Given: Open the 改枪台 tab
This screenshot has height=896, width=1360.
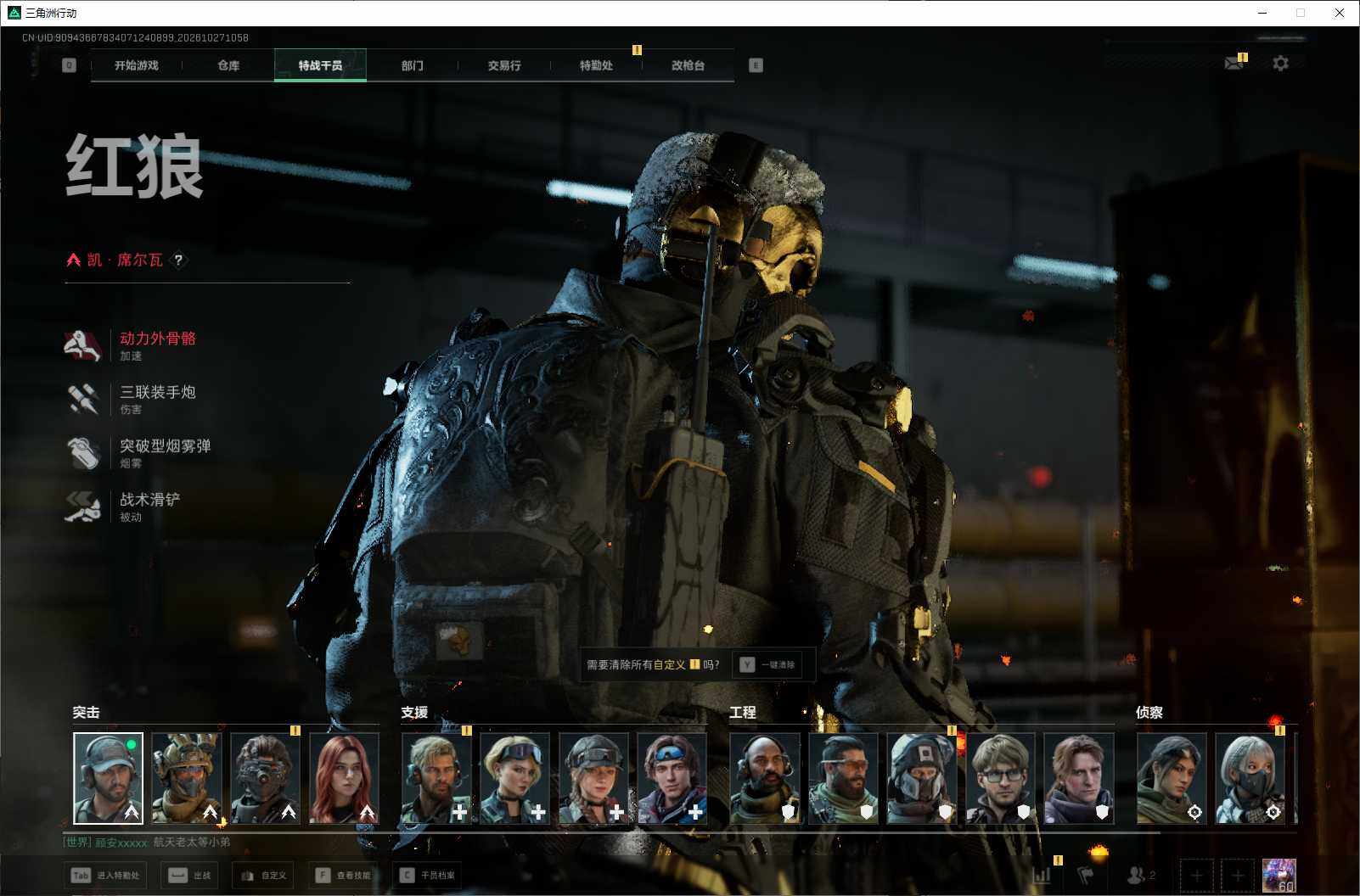Looking at the screenshot, I should click(688, 65).
